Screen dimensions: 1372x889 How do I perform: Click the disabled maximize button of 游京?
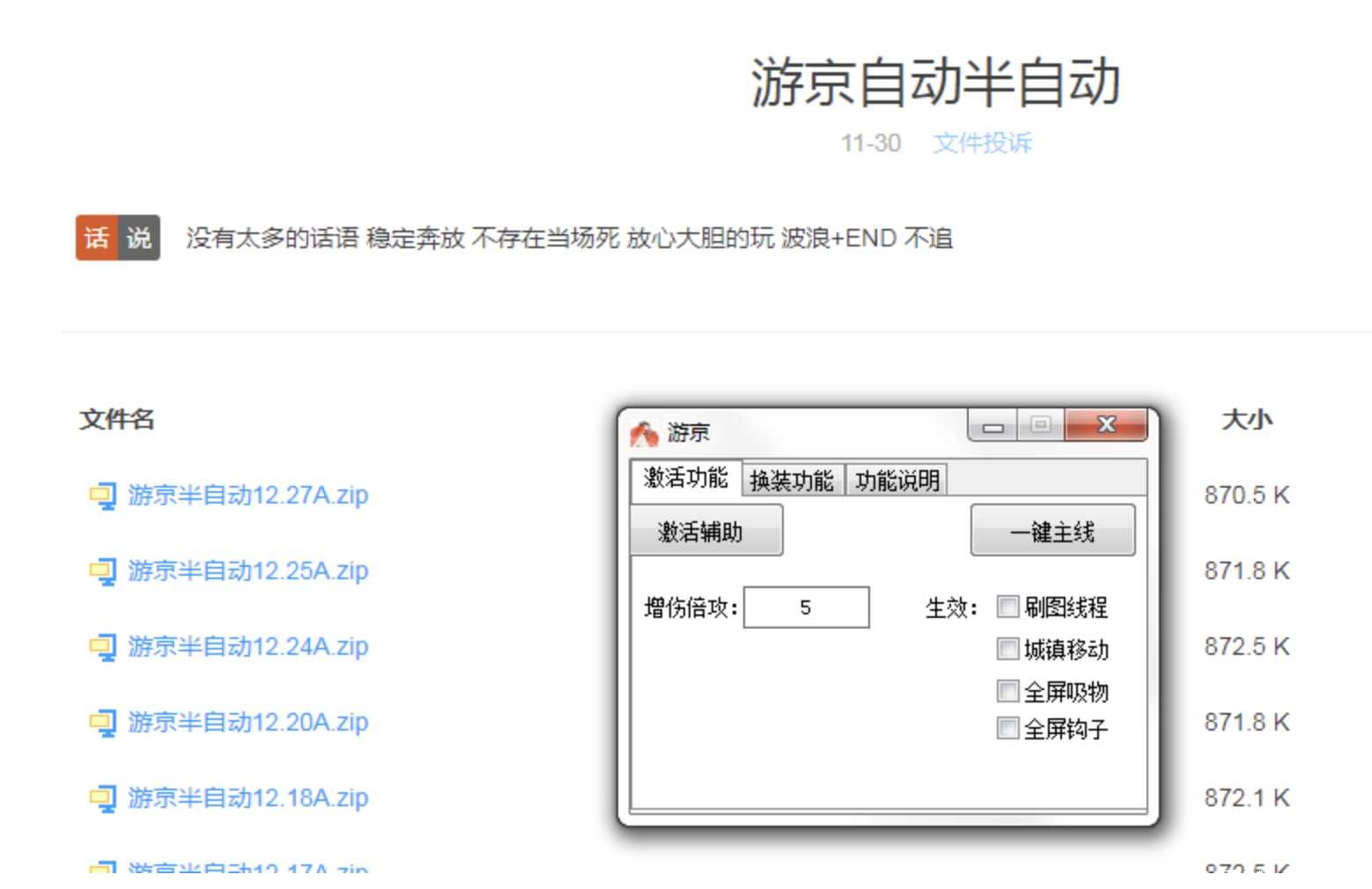1040,426
